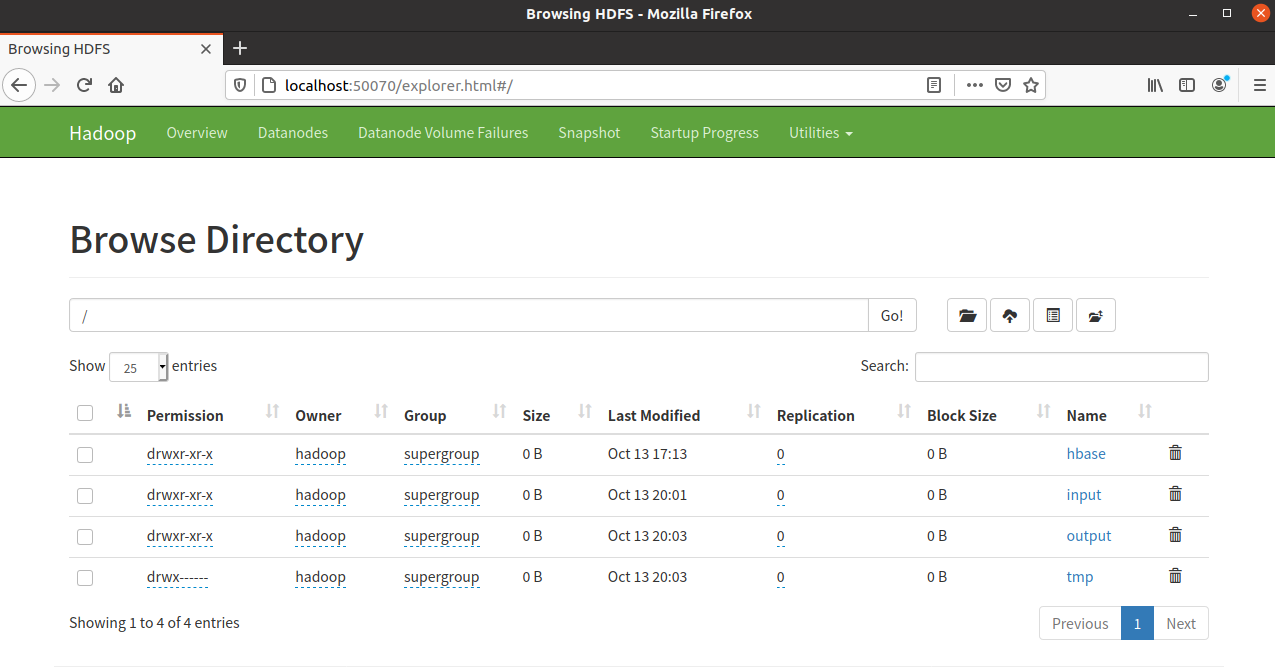Tick the checkbox for the hbase row

click(85, 455)
